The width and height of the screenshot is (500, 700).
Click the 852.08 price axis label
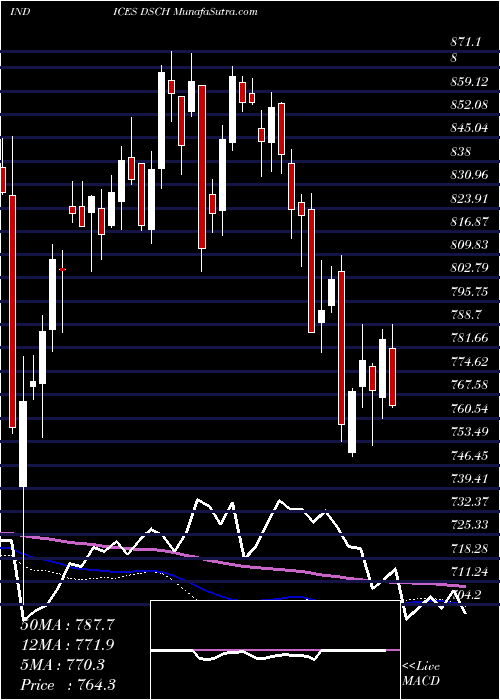pos(469,105)
